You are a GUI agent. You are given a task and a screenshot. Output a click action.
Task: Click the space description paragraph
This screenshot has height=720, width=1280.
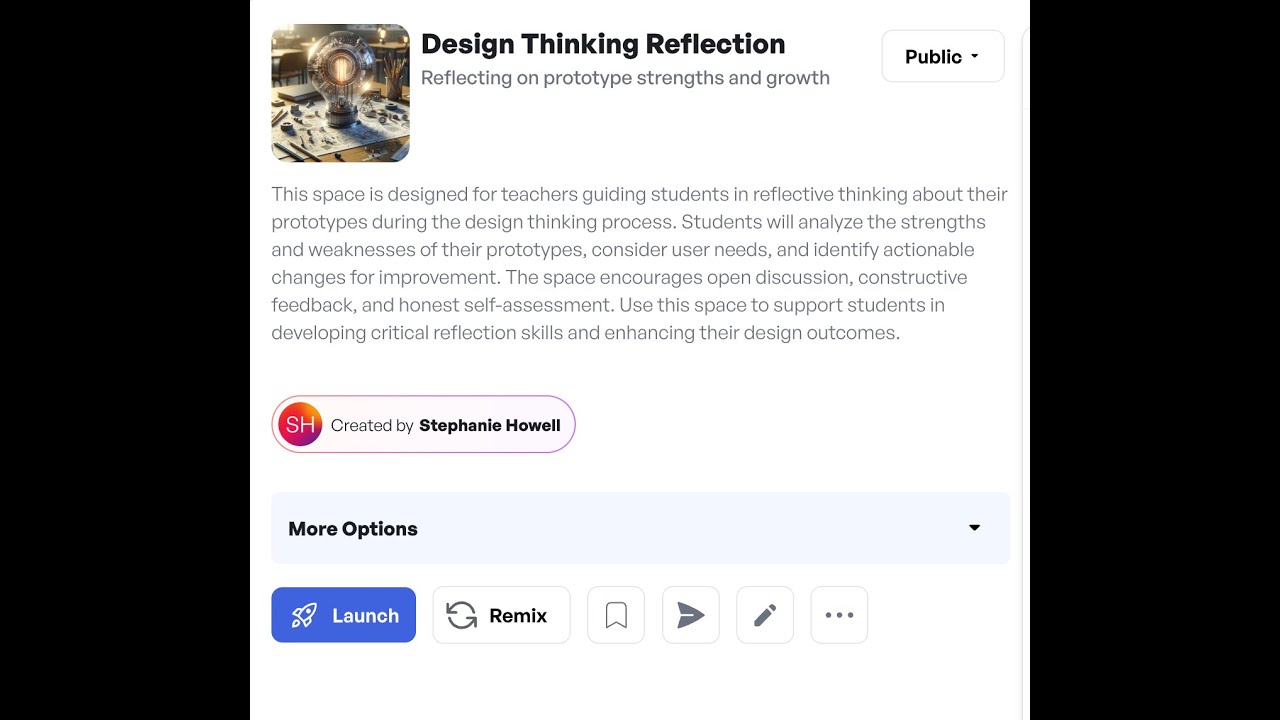click(x=640, y=263)
